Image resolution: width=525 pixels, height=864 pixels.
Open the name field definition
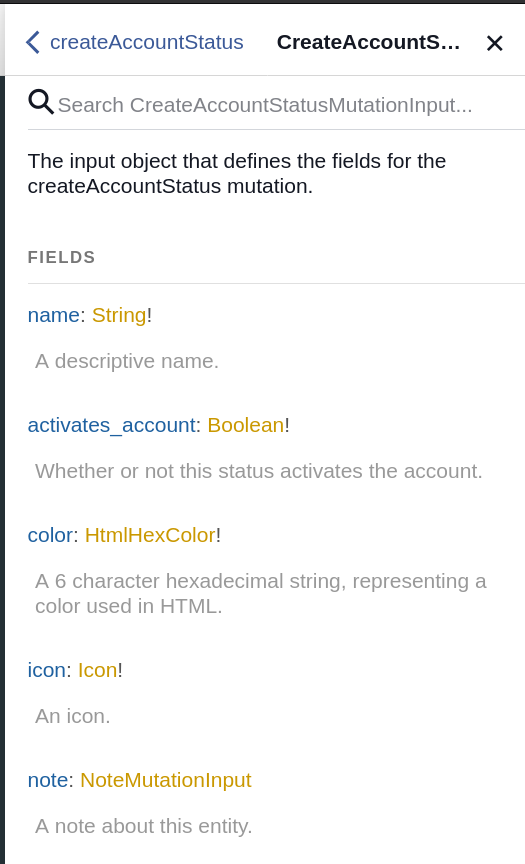(53, 315)
